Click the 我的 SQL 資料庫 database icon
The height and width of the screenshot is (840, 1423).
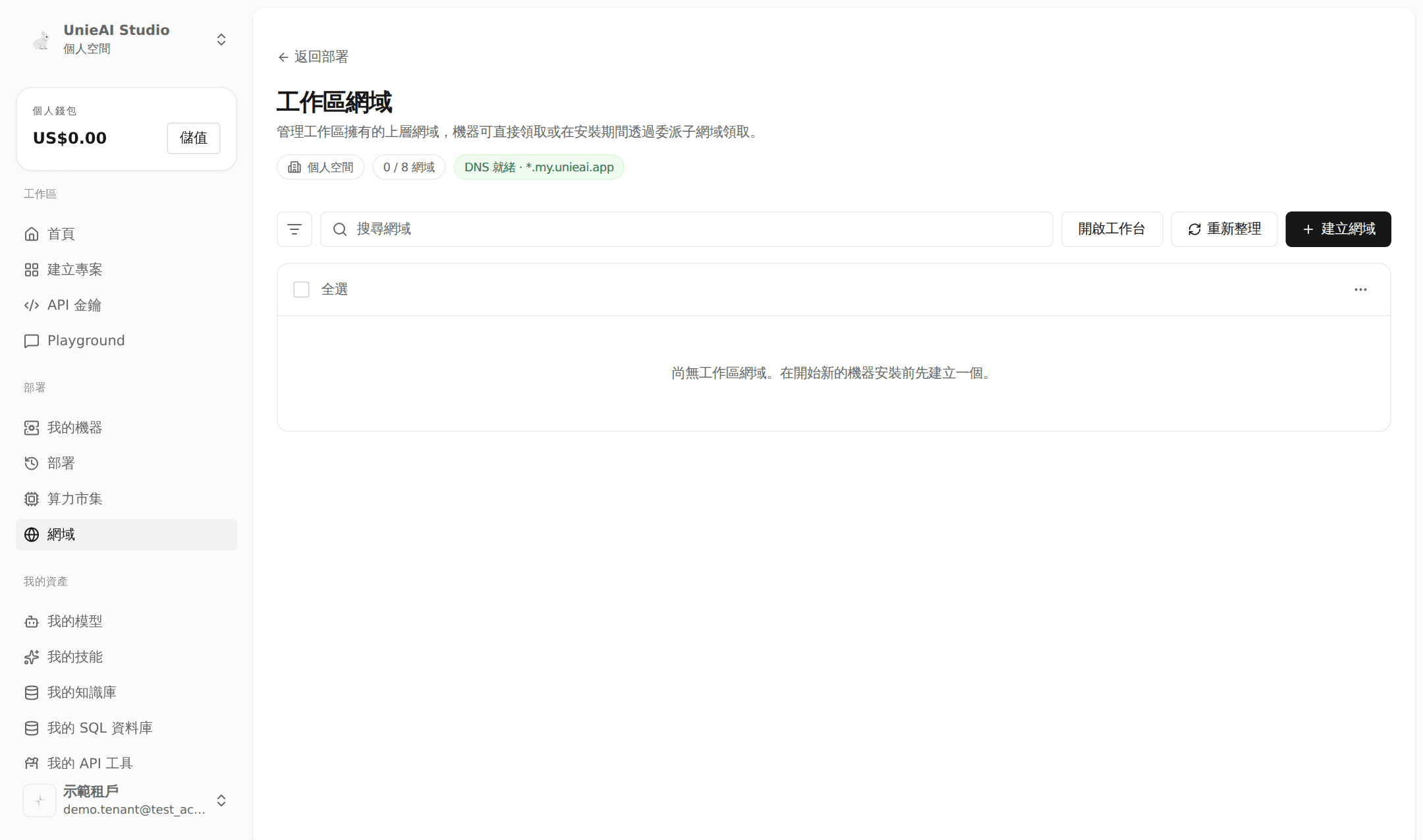point(32,728)
